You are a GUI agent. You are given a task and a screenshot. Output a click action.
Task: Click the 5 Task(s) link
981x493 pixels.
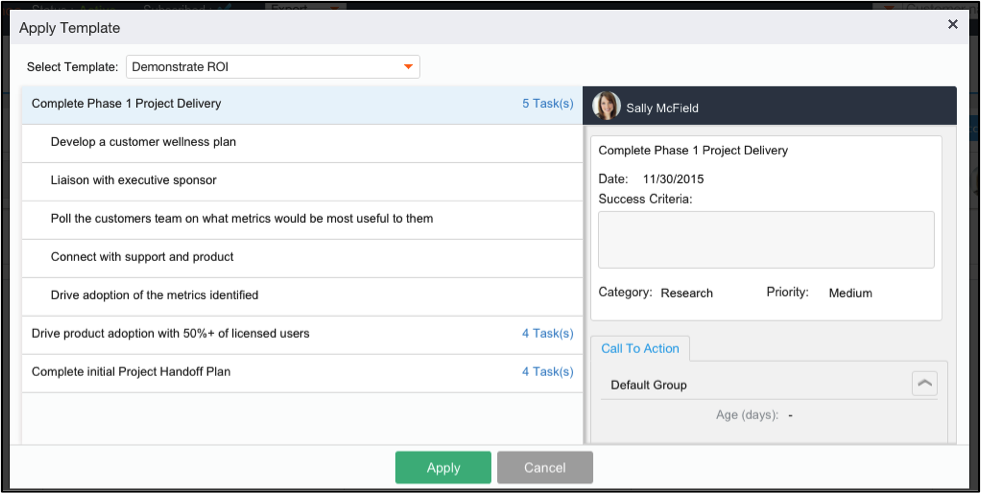coord(547,103)
